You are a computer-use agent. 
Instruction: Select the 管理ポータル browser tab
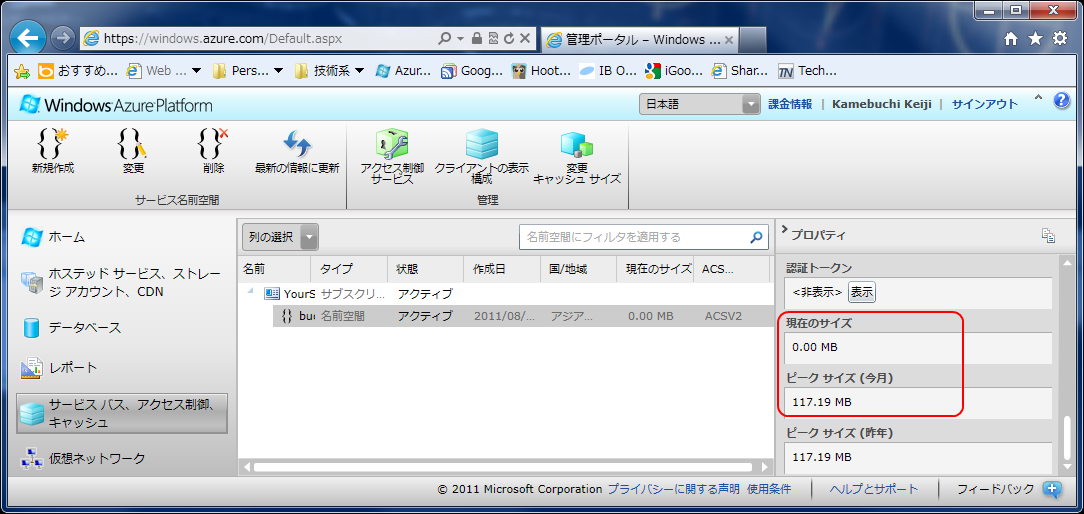pyautogui.click(x=639, y=39)
